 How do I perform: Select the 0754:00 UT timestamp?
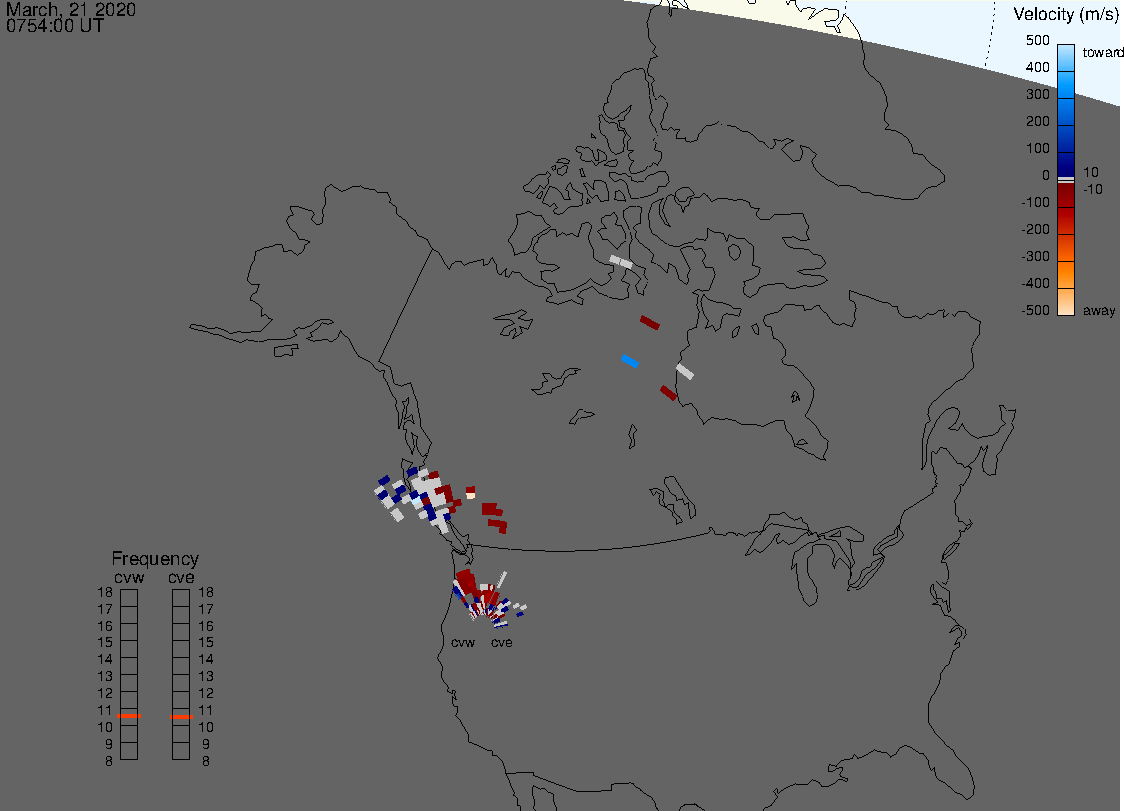point(54,26)
